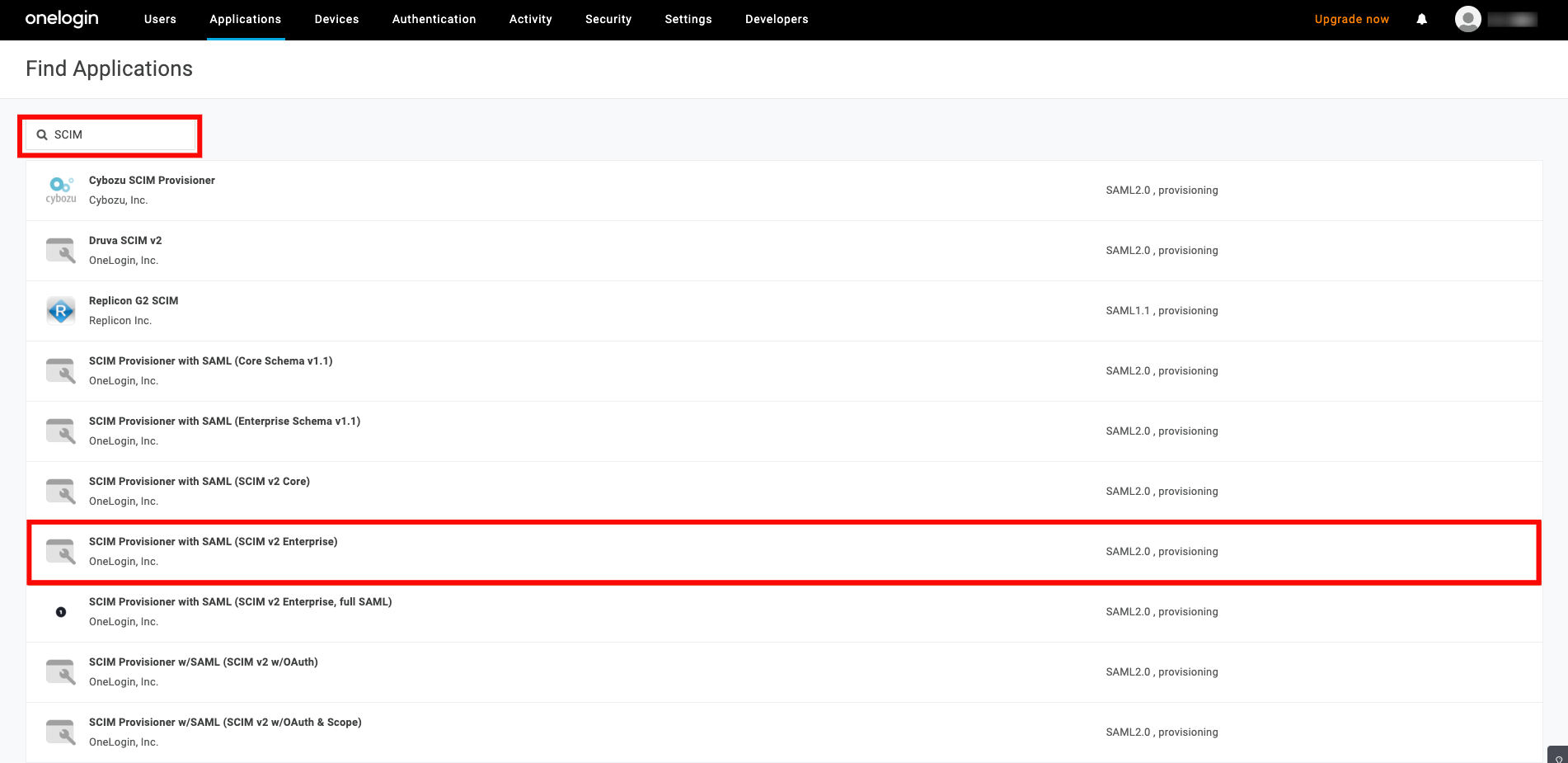Click icon for SCIM Provisioner Enterprise Schema v1.1
The height and width of the screenshot is (763, 1568).
61,431
